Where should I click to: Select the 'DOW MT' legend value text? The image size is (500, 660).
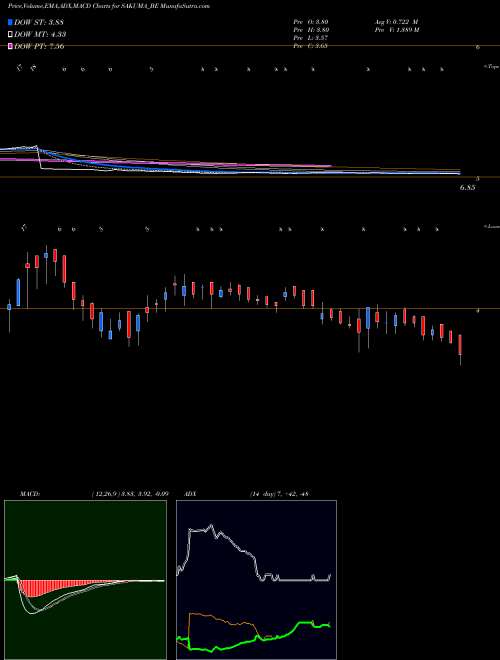point(40,35)
